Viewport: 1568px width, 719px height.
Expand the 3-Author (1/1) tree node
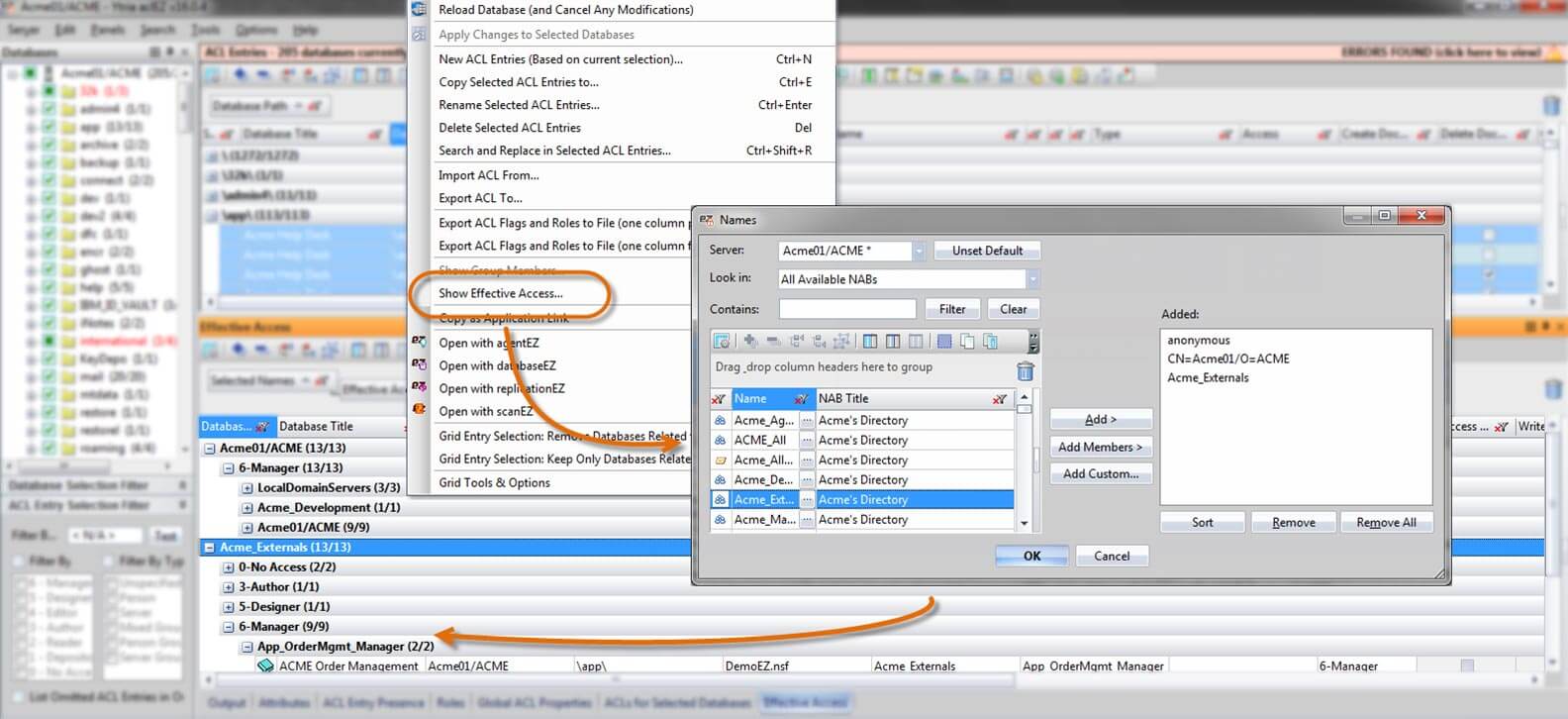coord(229,587)
